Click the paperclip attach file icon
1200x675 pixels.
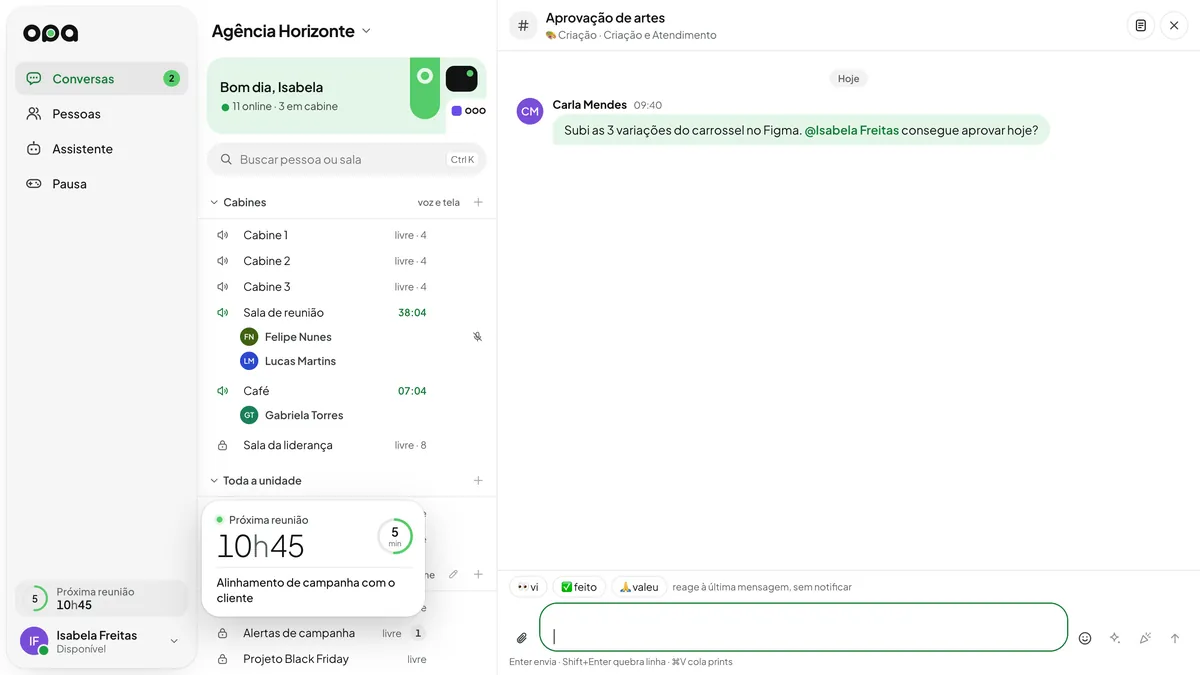click(x=521, y=638)
